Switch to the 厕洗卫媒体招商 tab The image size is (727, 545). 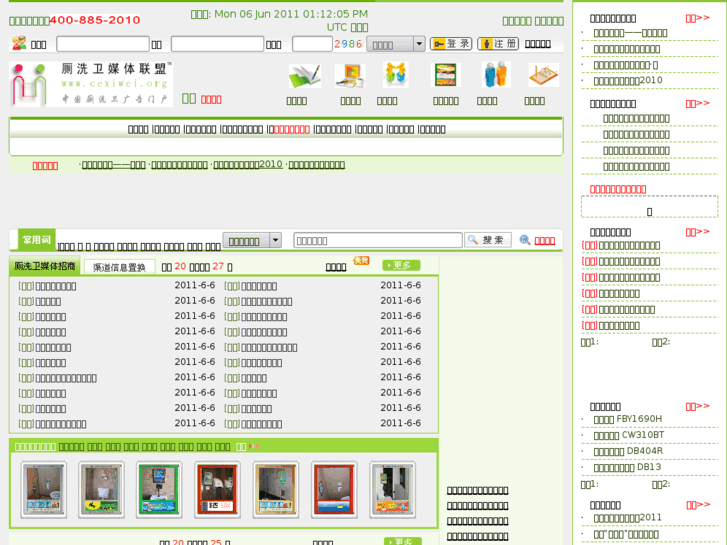pyautogui.click(x=45, y=267)
